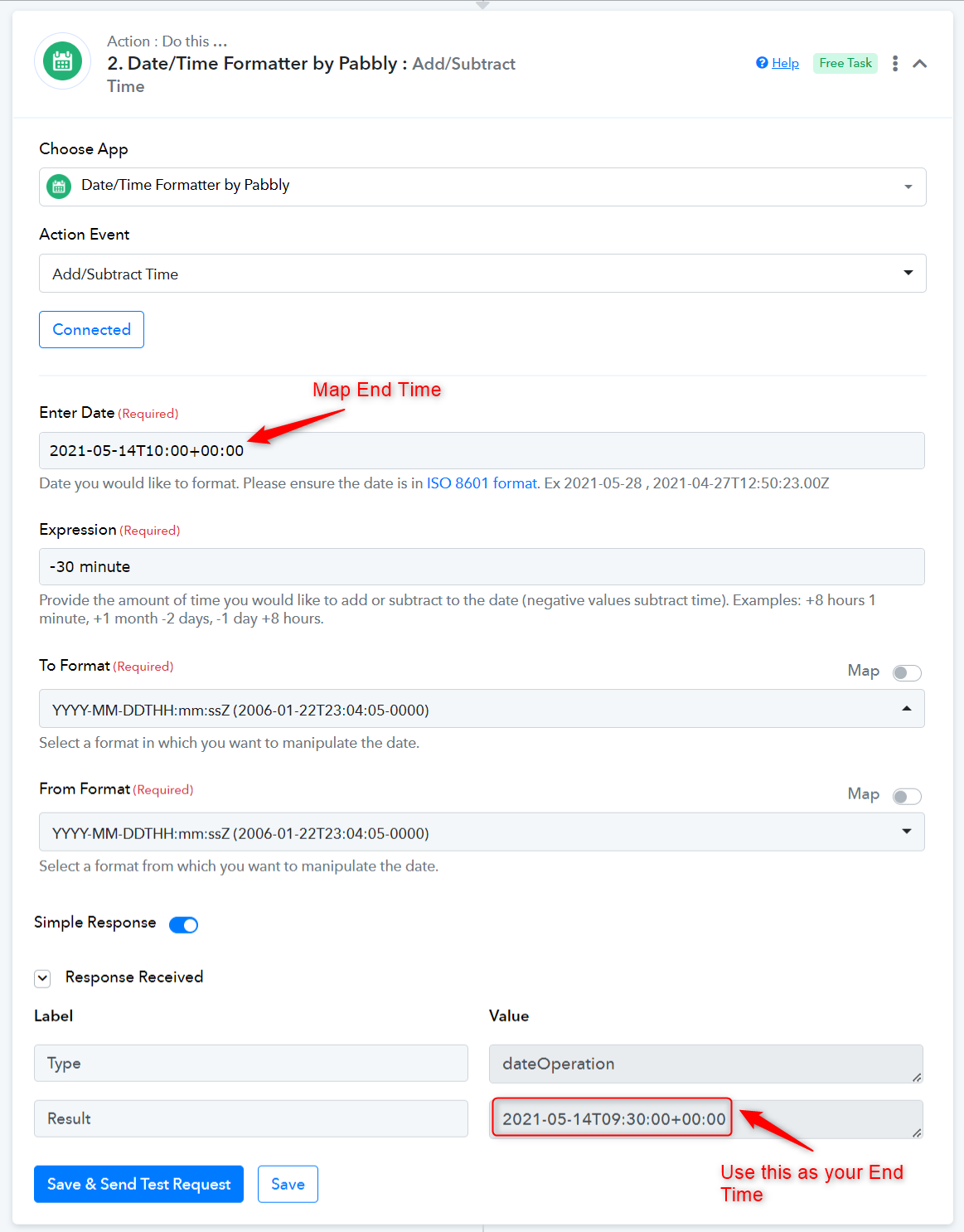Click the Connected button
Image resolution: width=964 pixels, height=1232 pixels.
(x=91, y=329)
